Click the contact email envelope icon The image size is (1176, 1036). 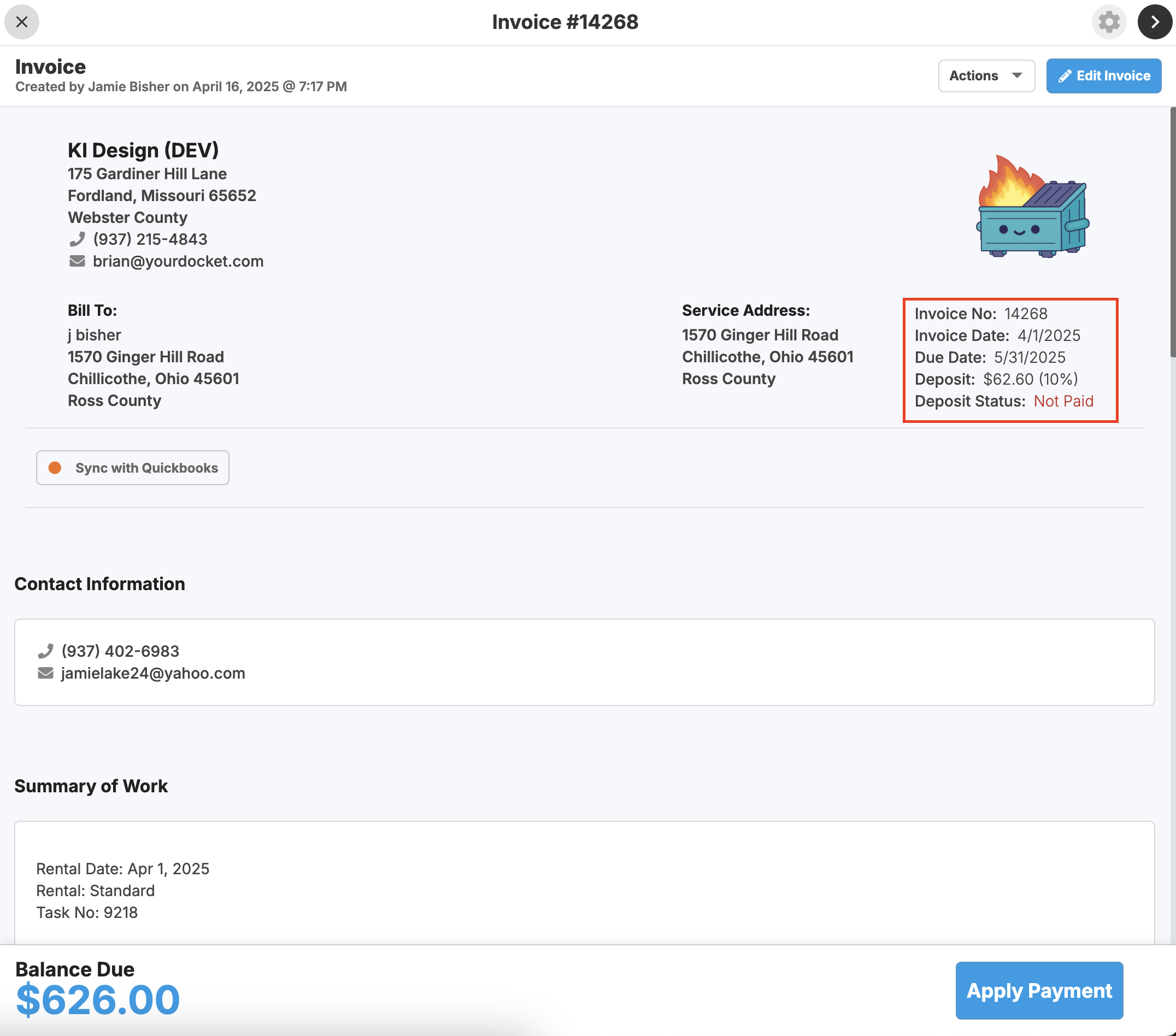tap(45, 673)
